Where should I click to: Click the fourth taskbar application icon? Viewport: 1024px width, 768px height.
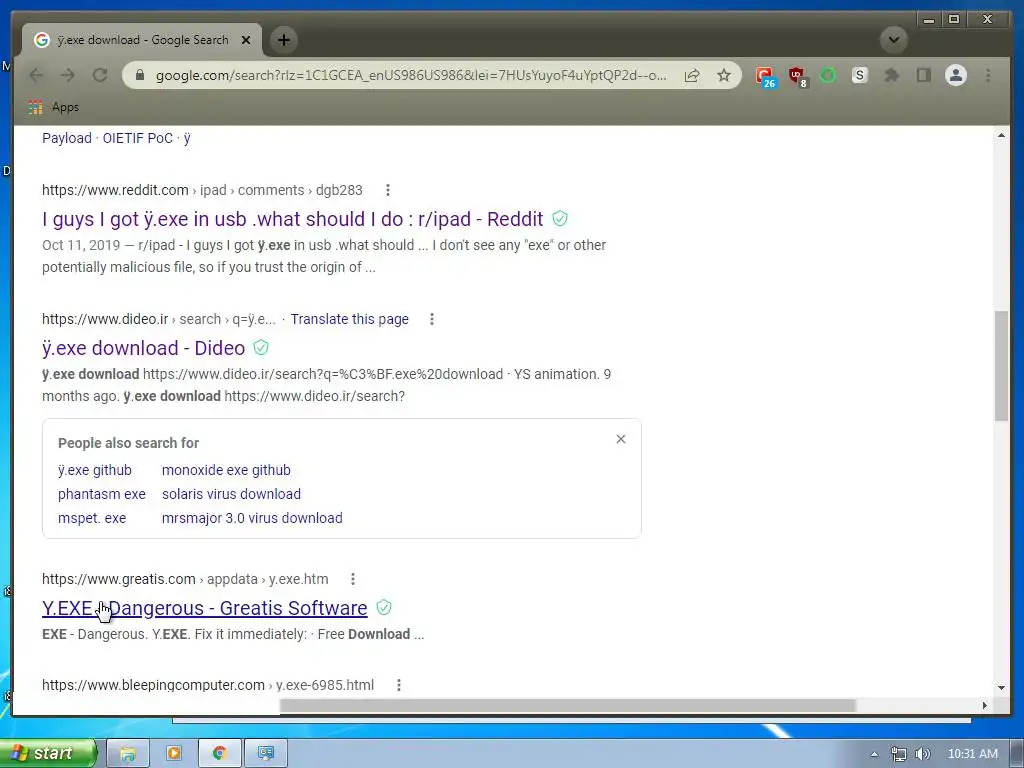(265, 754)
